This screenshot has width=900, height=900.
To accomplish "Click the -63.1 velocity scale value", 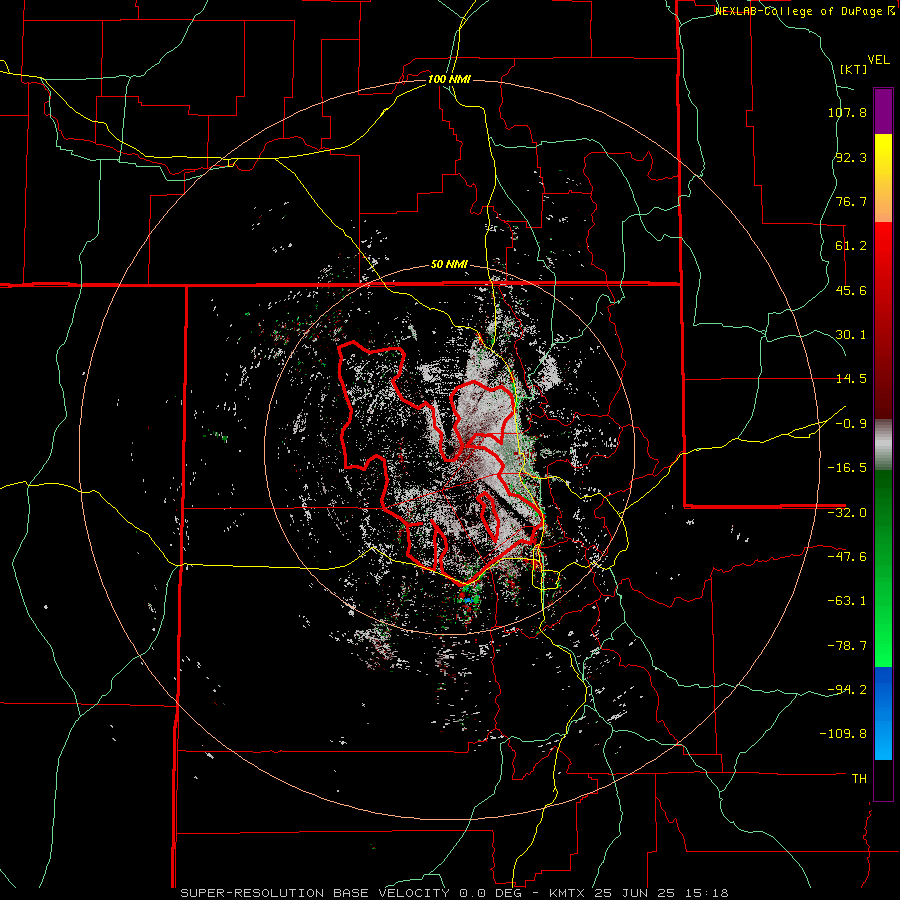I will coord(847,601).
